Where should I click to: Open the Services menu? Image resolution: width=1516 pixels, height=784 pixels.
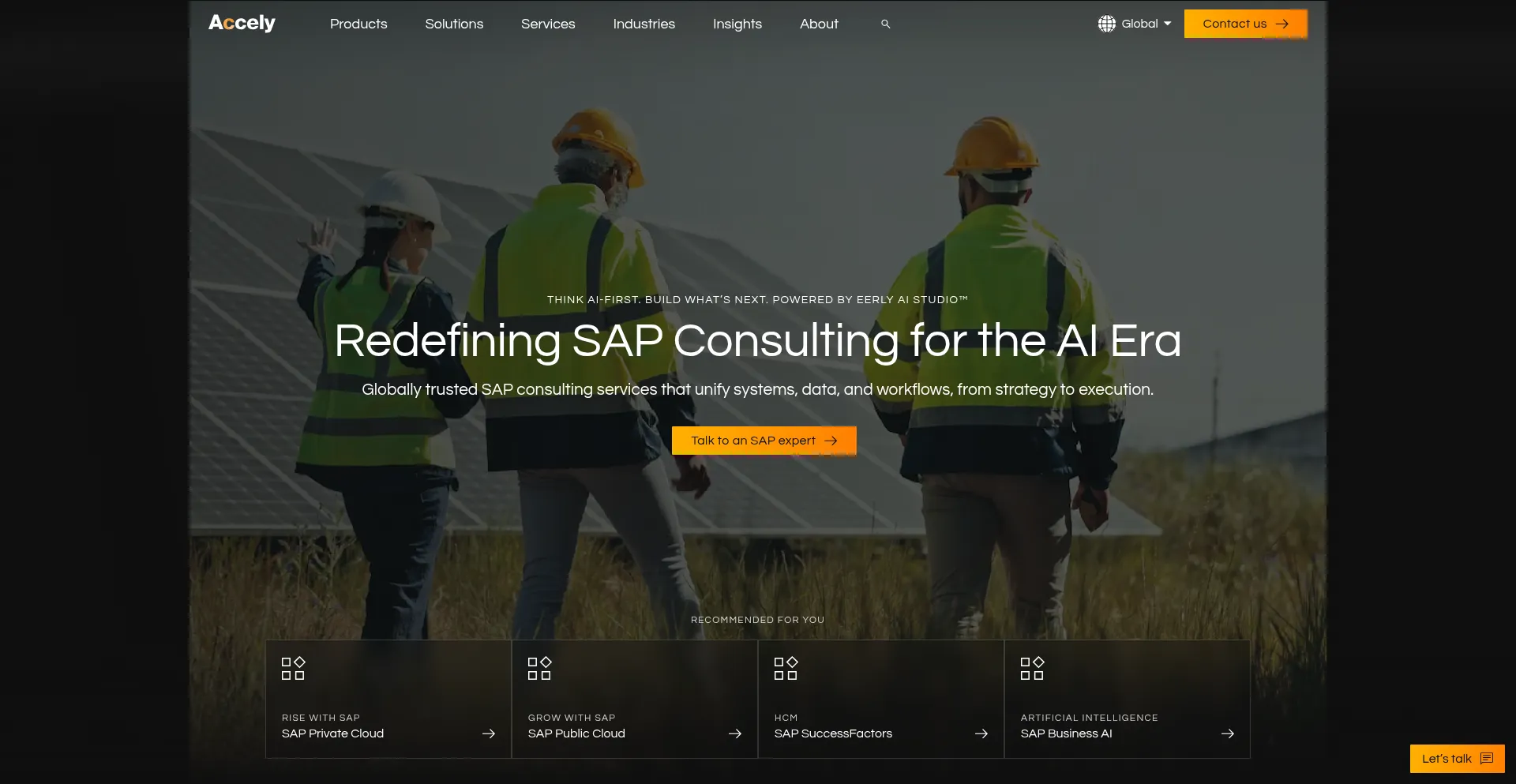[x=548, y=24]
